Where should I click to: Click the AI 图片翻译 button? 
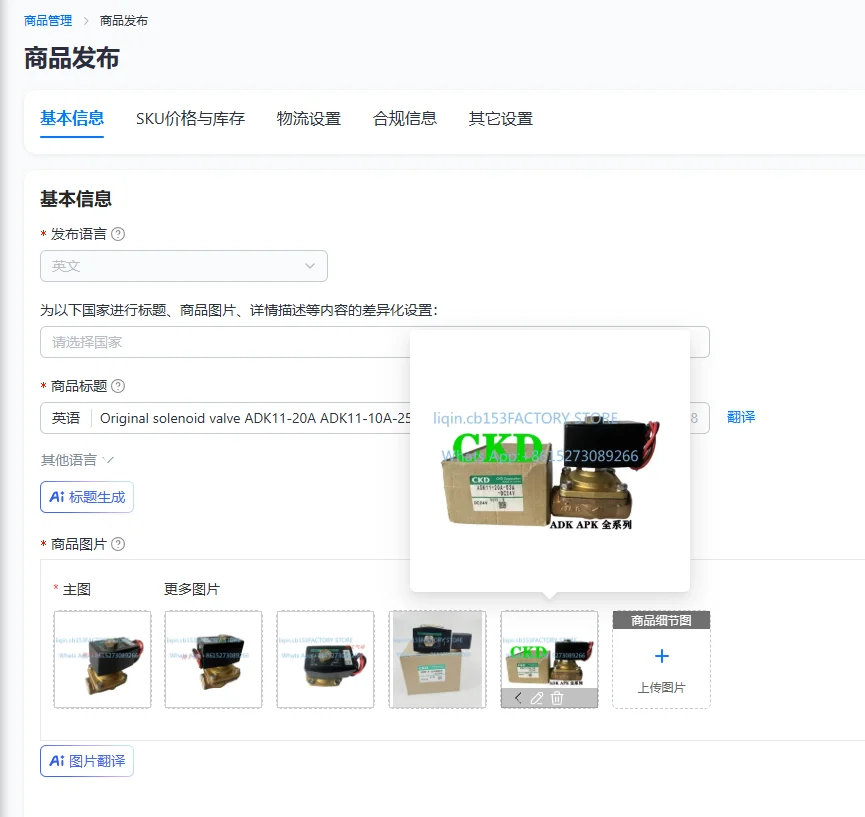(x=87, y=761)
